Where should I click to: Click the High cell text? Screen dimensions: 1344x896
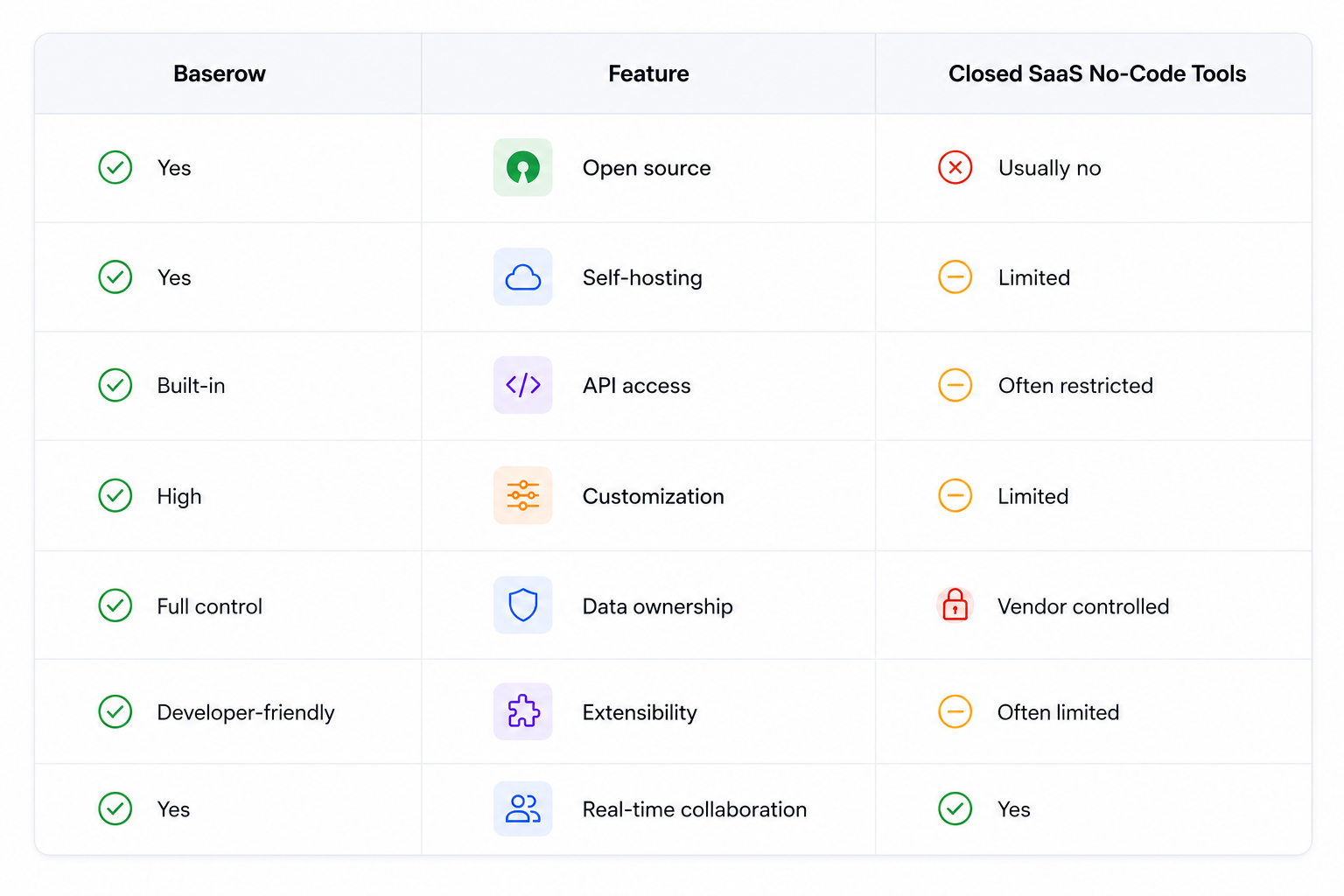click(x=179, y=496)
